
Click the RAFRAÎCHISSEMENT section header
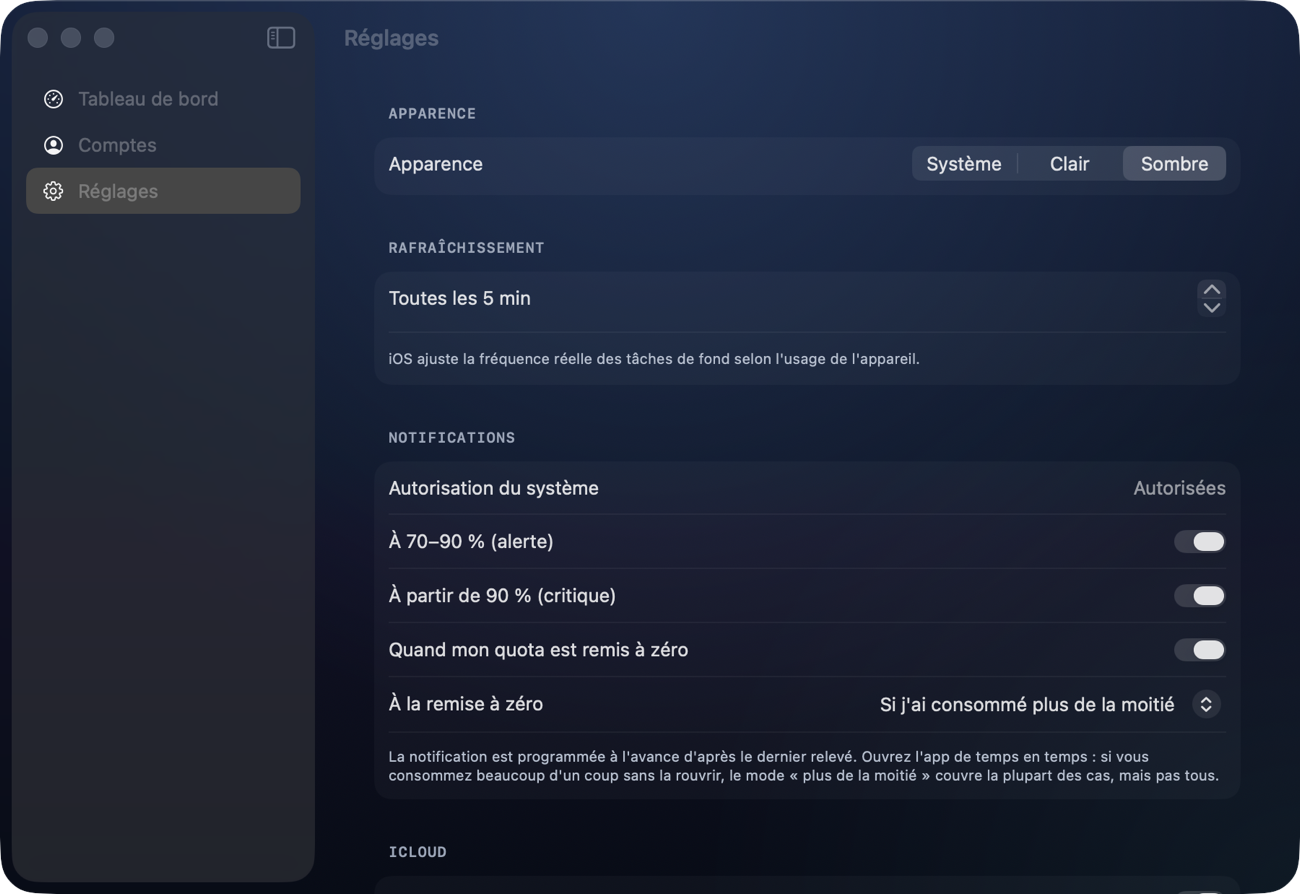tap(466, 248)
